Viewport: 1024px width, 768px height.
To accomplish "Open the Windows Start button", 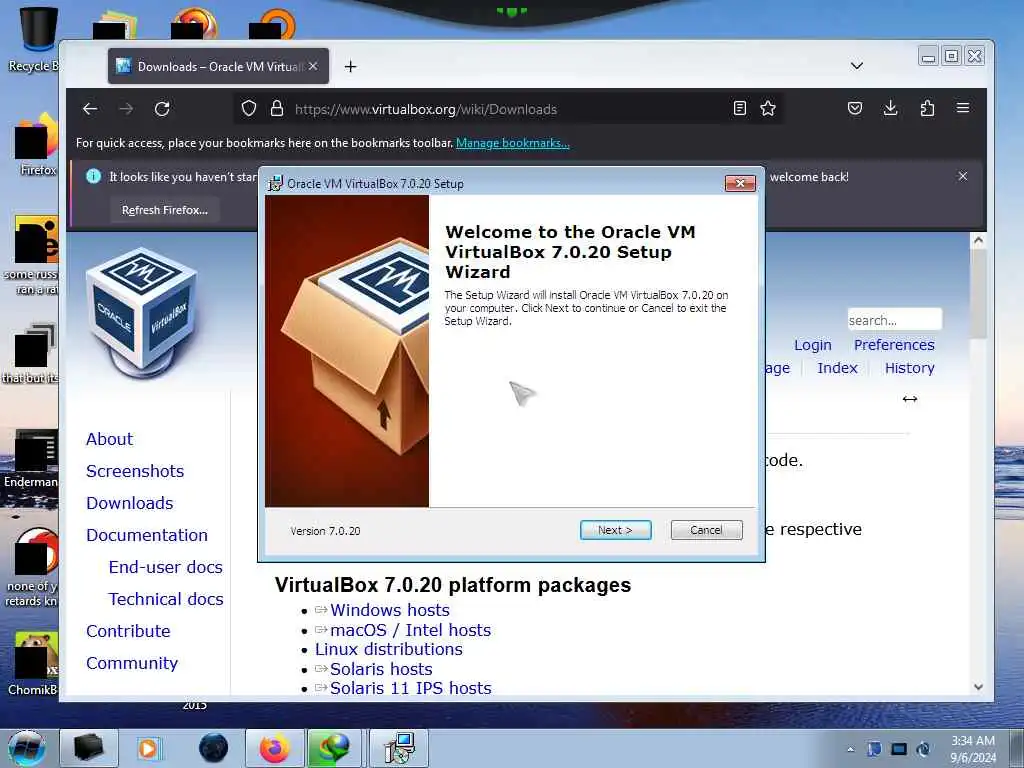I will [26, 749].
